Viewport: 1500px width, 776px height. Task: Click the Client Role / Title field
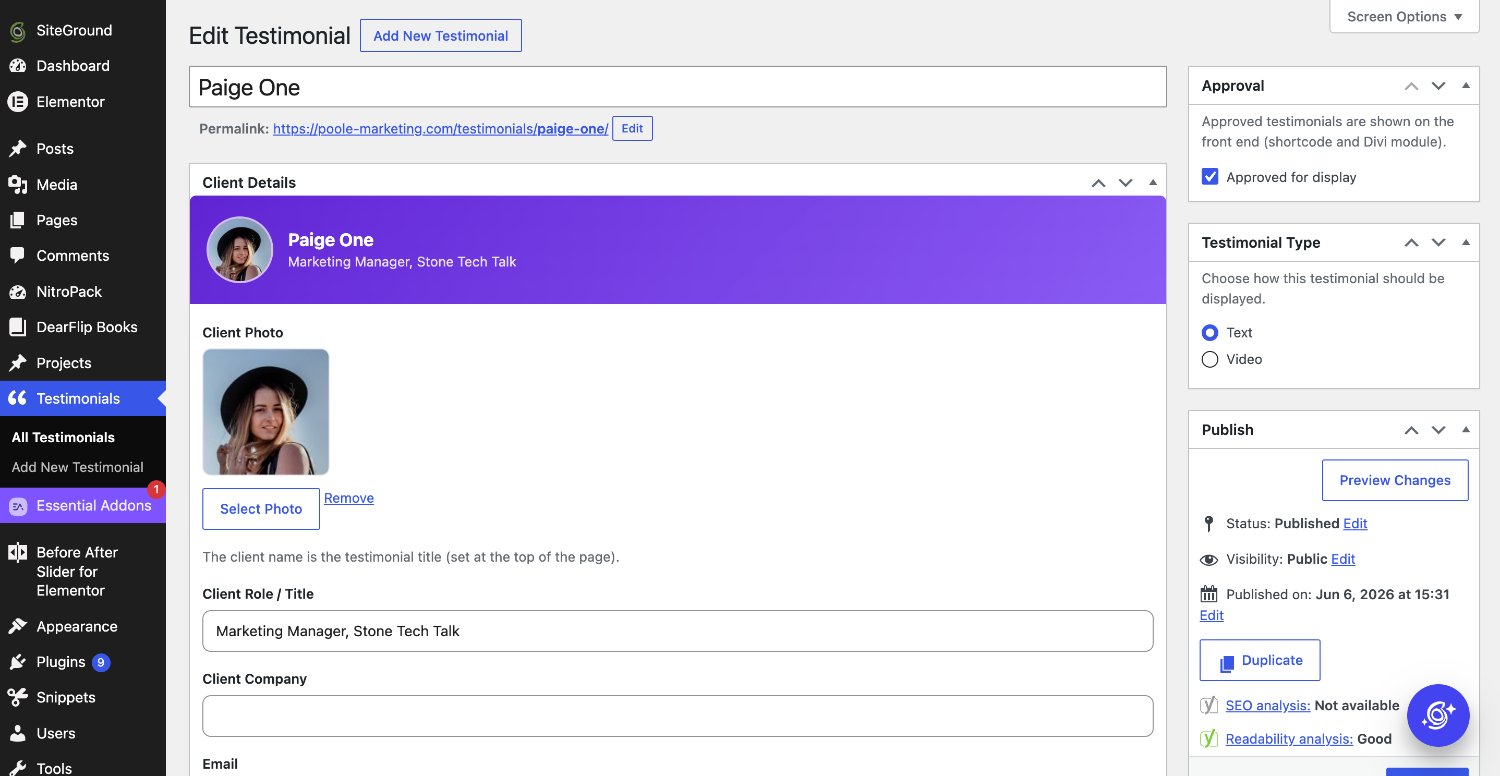pos(678,631)
